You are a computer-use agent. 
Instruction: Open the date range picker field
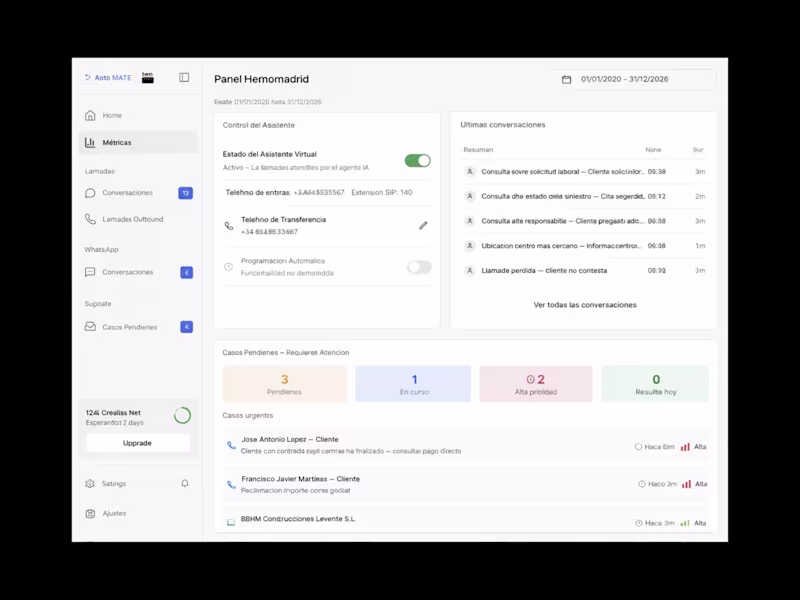coord(635,79)
